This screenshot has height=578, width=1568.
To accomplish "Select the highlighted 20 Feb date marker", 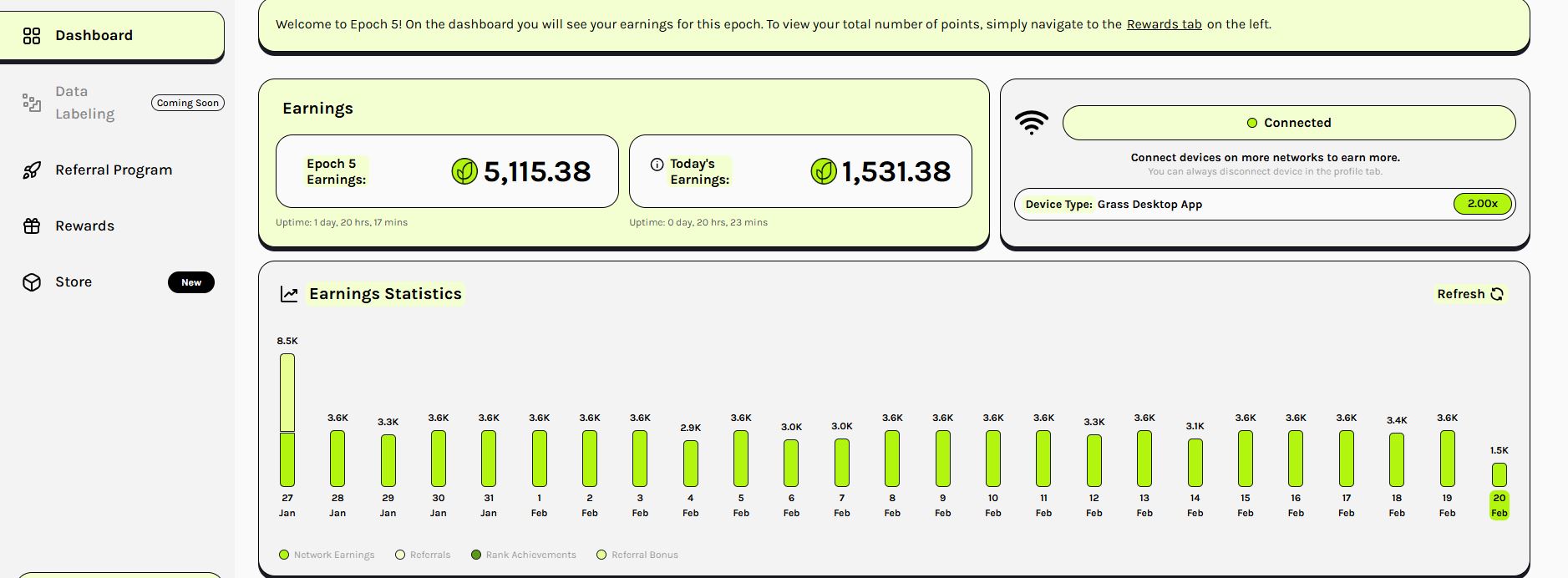I will pos(1499,505).
